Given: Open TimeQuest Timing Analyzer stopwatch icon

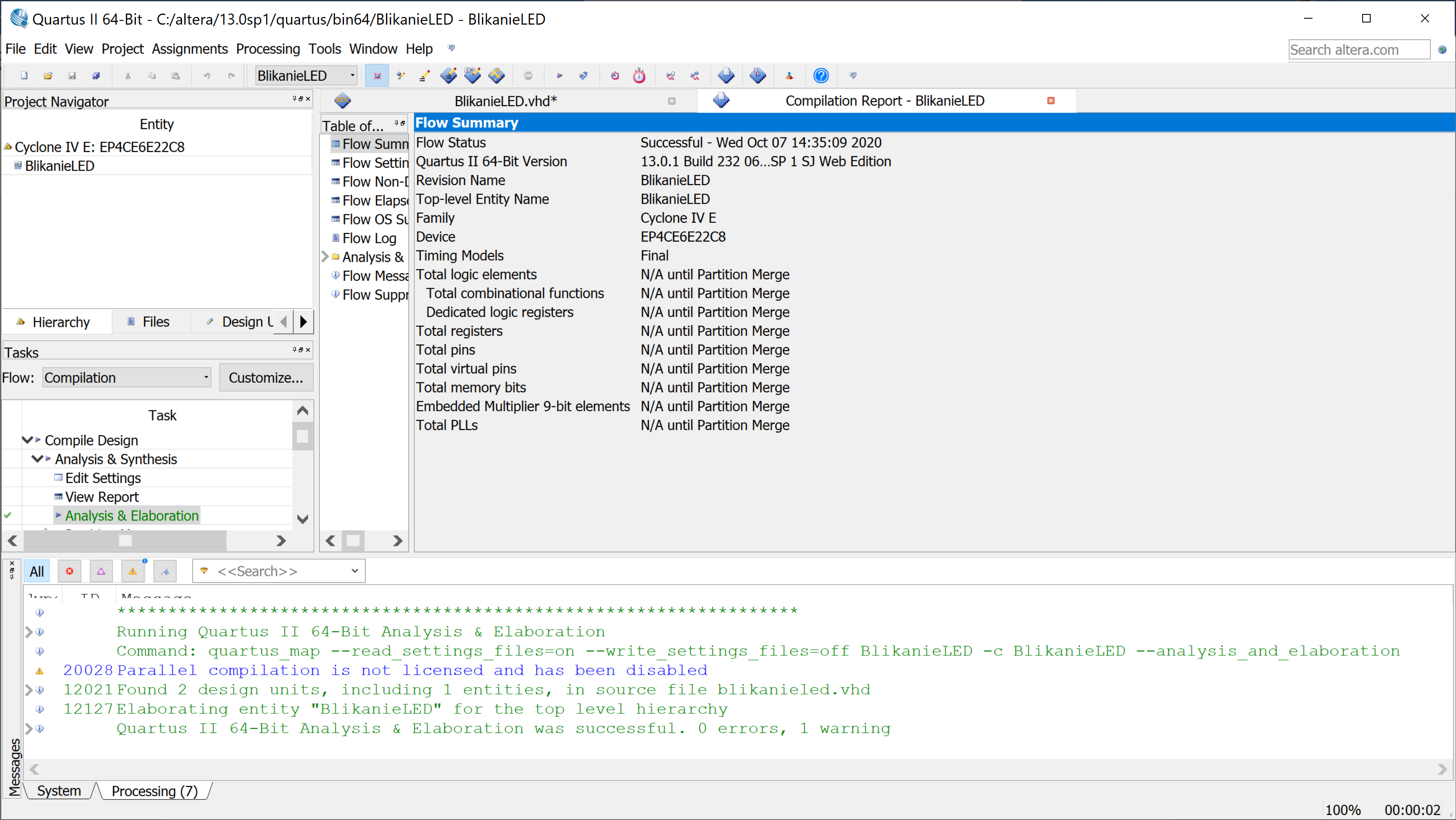Looking at the screenshot, I should coord(639,75).
